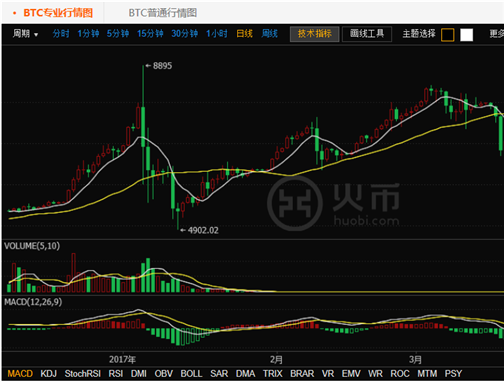Select the SAR indicator
This screenshot has height=382, width=504.
click(x=219, y=374)
